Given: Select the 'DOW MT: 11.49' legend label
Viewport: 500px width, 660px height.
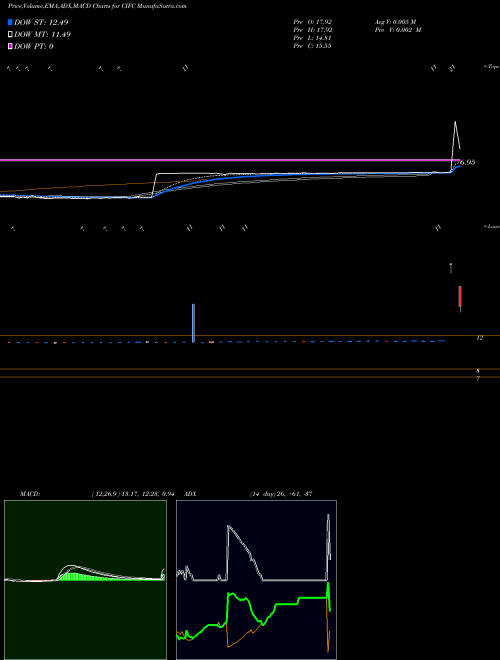Looking at the screenshot, I should point(43,35).
